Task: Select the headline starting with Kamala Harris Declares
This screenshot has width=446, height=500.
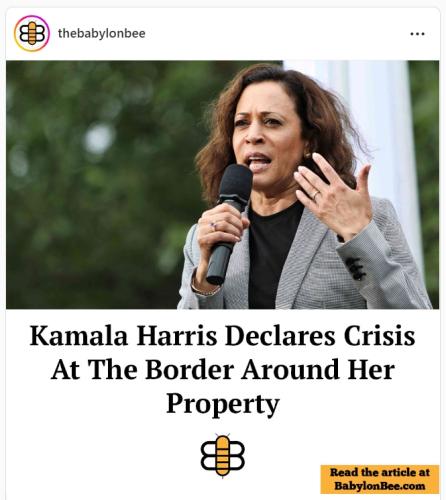Action: tap(223, 370)
